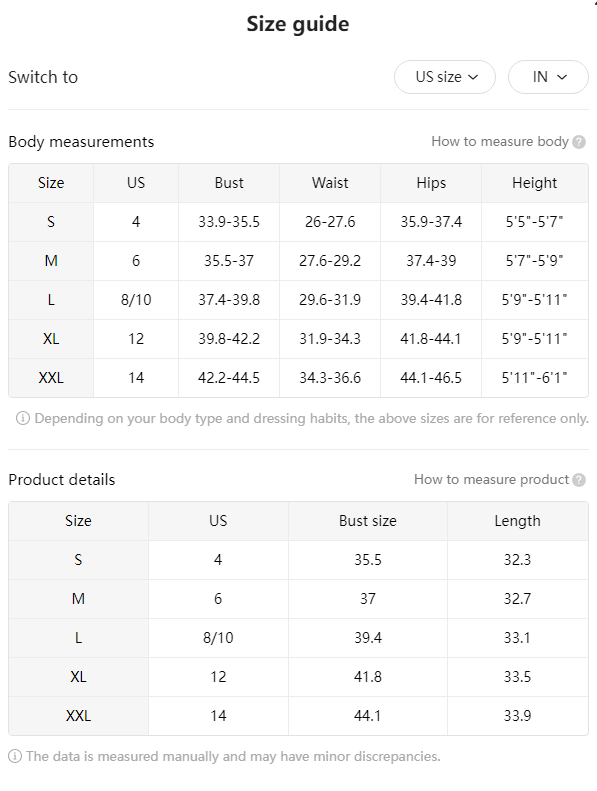Click info icon before Depending on your body type
This screenshot has width=597, height=791.
[23, 418]
